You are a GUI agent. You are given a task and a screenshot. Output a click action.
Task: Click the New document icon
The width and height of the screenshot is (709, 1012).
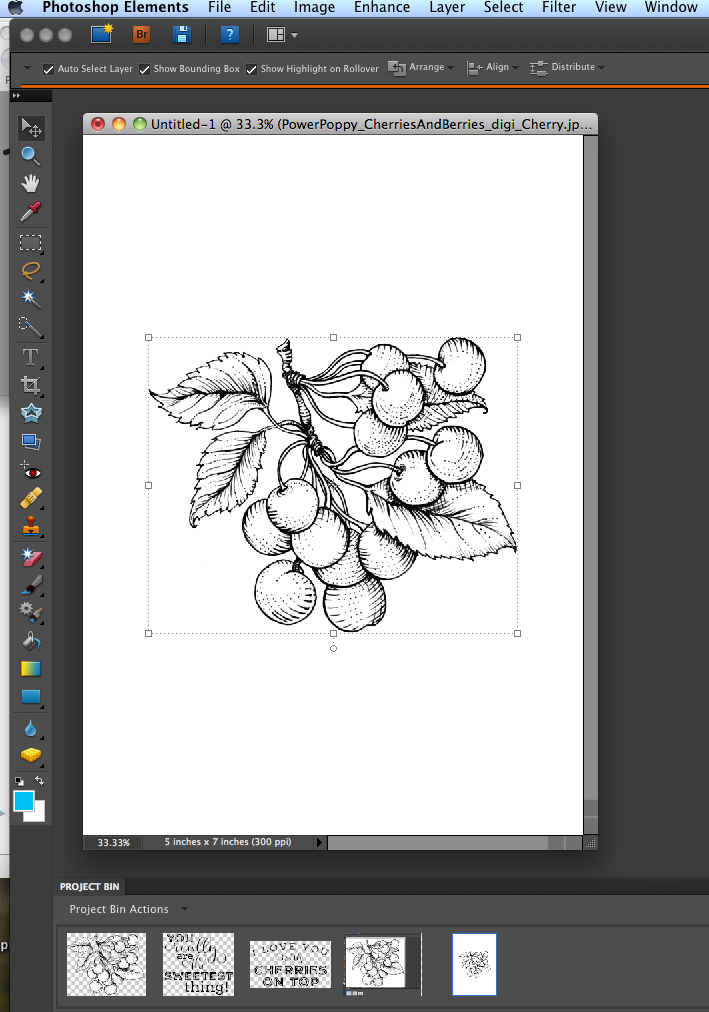[x=101, y=34]
